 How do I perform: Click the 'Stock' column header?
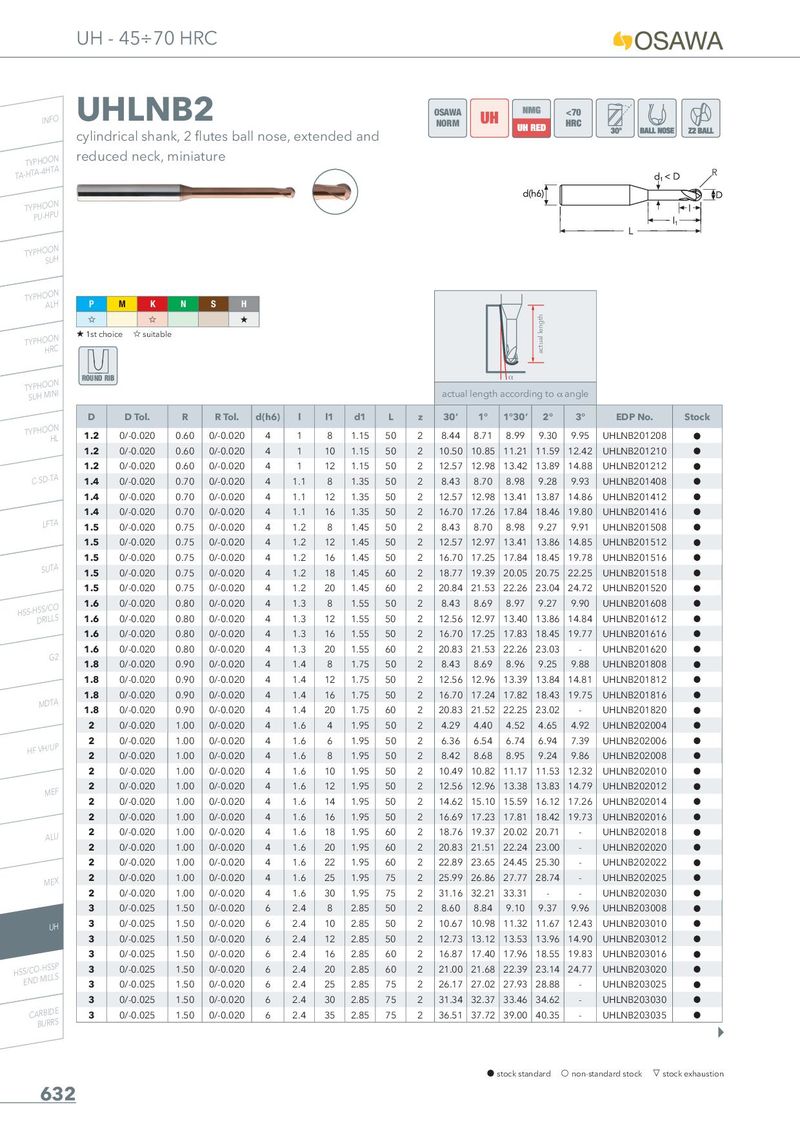pyautogui.click(x=697, y=417)
